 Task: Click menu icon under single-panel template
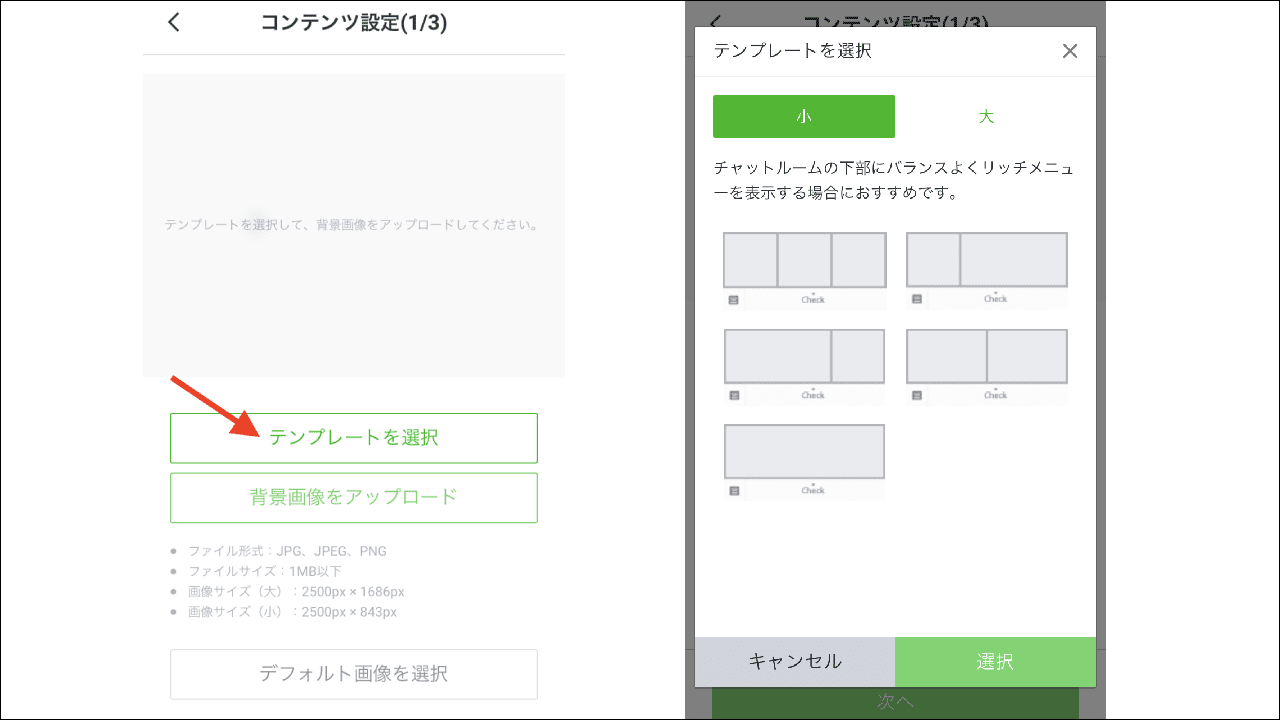(x=733, y=491)
